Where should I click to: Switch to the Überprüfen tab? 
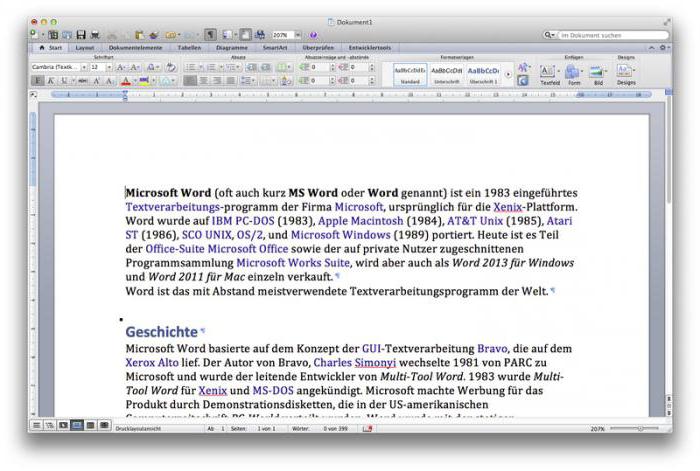(x=318, y=47)
